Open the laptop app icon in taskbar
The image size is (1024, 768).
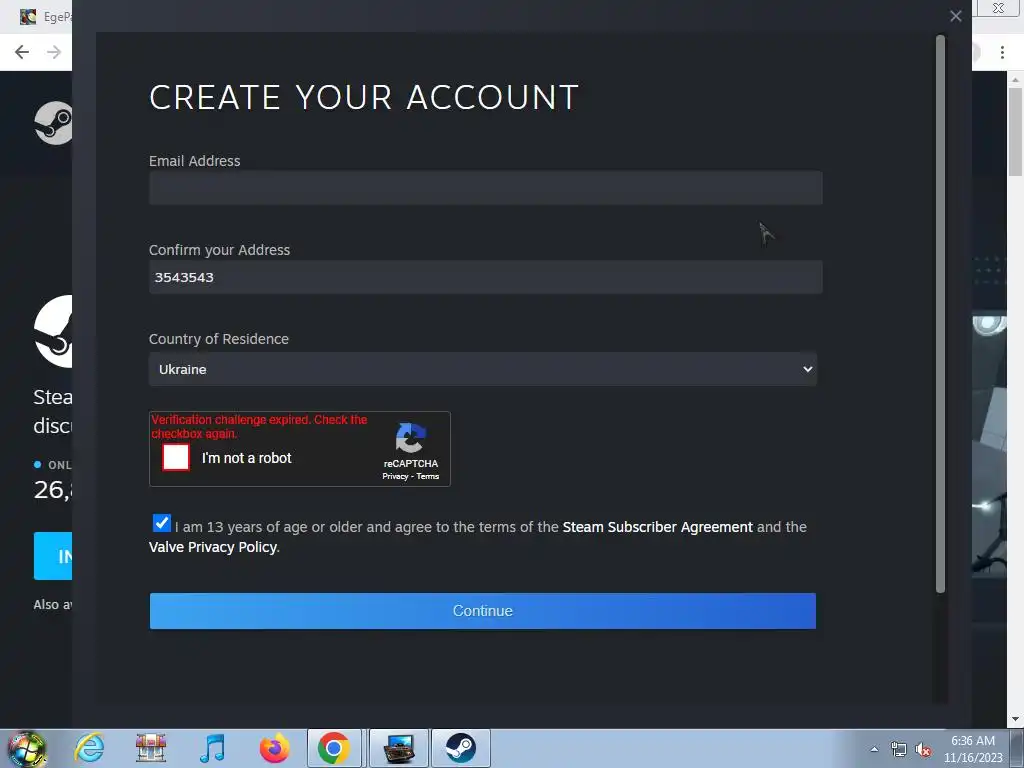399,748
